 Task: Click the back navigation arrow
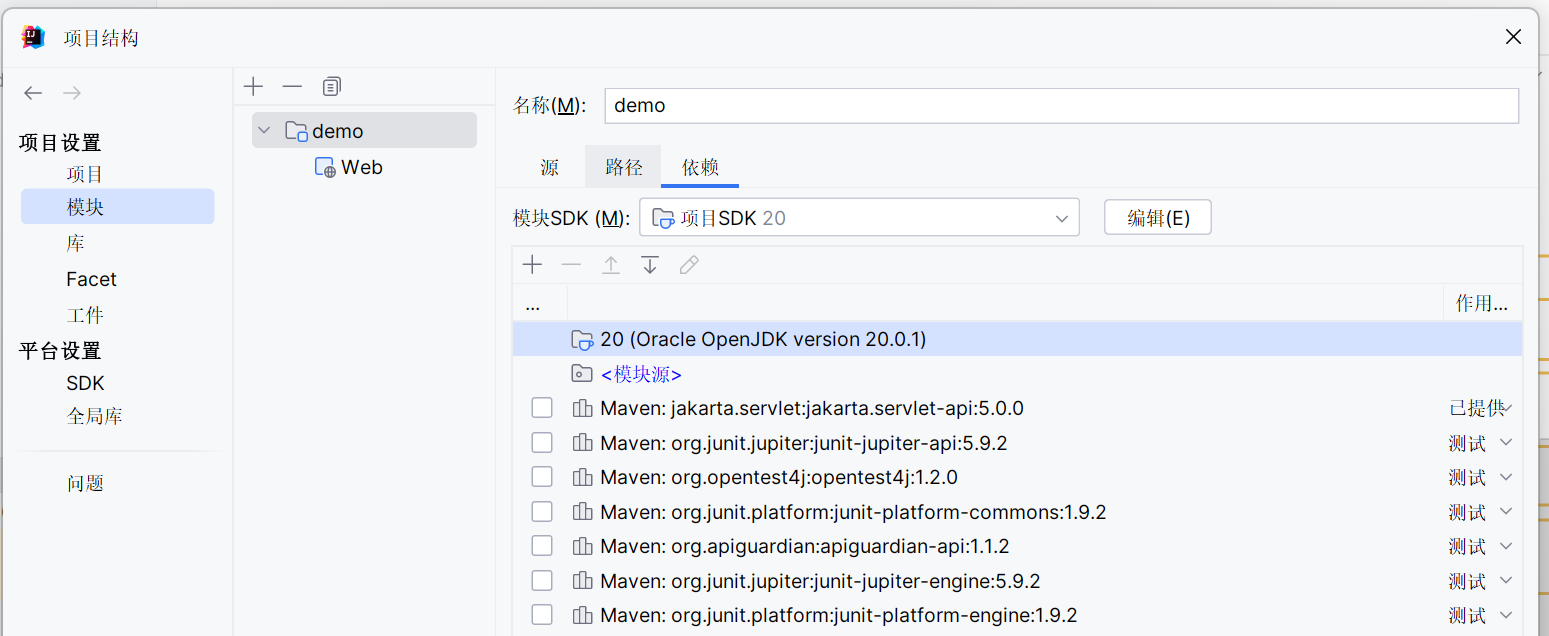coord(33,93)
